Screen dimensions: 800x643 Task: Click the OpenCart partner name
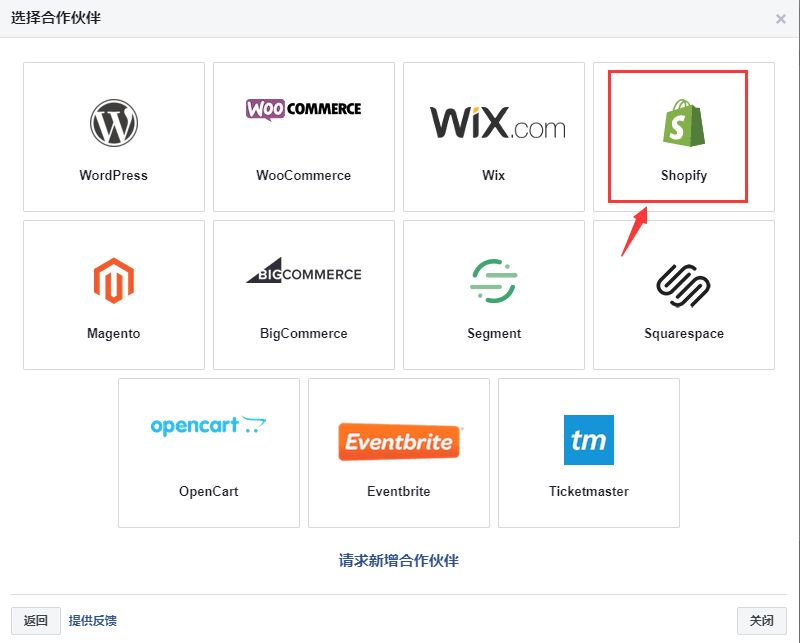coord(209,491)
